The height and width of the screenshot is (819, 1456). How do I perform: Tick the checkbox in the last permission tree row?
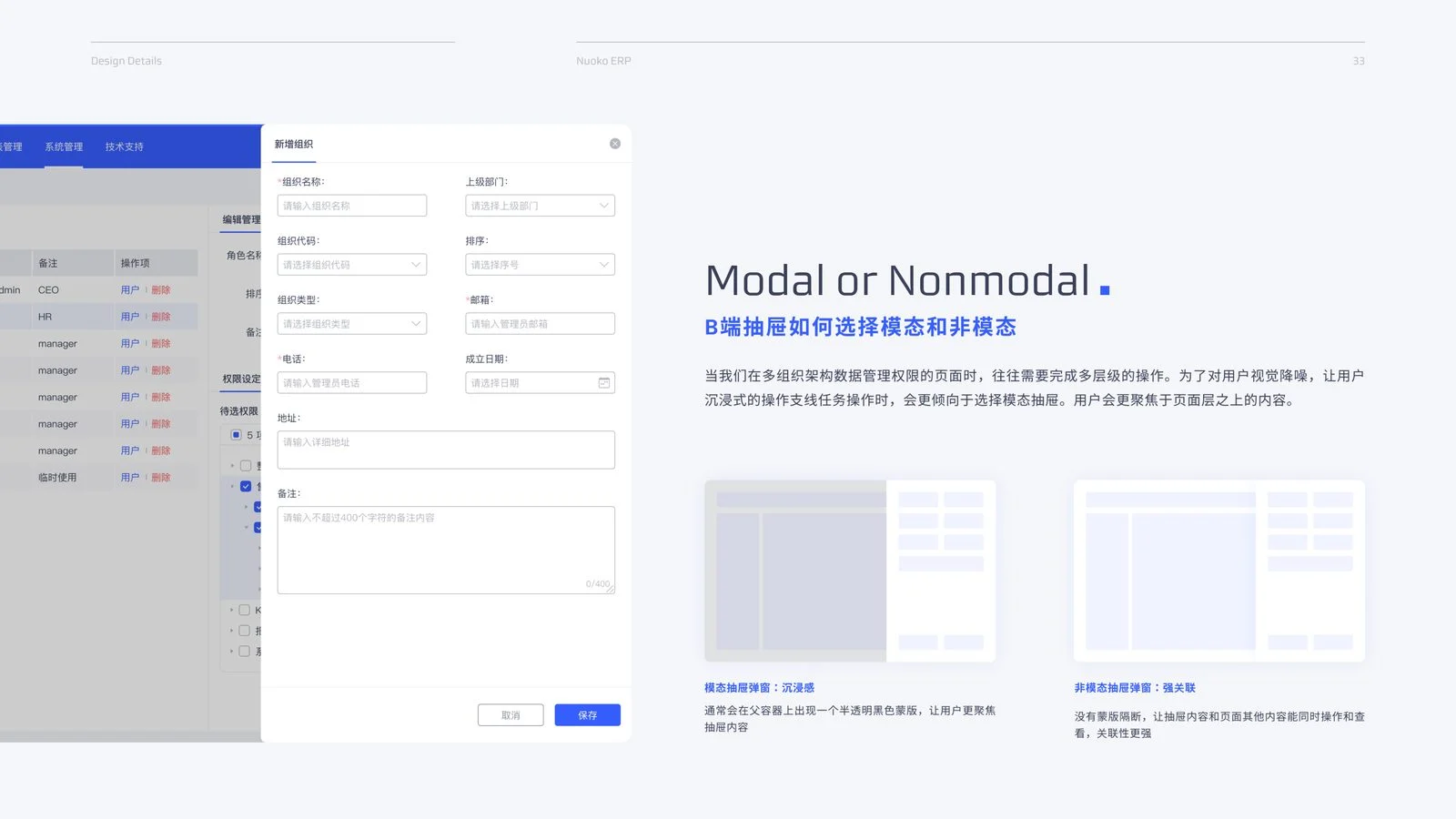(x=244, y=651)
